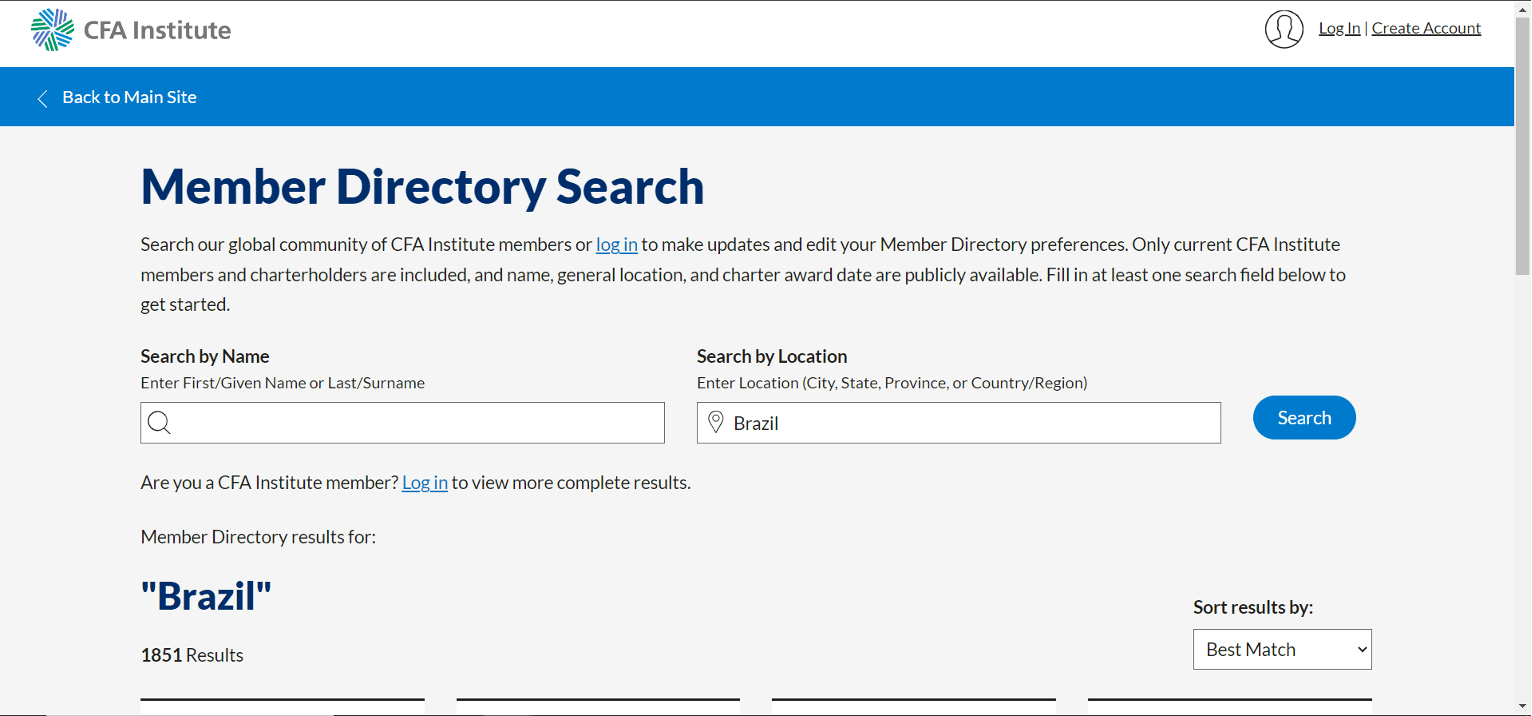
Task: Open the Sort results by dropdown
Action: click(x=1282, y=649)
